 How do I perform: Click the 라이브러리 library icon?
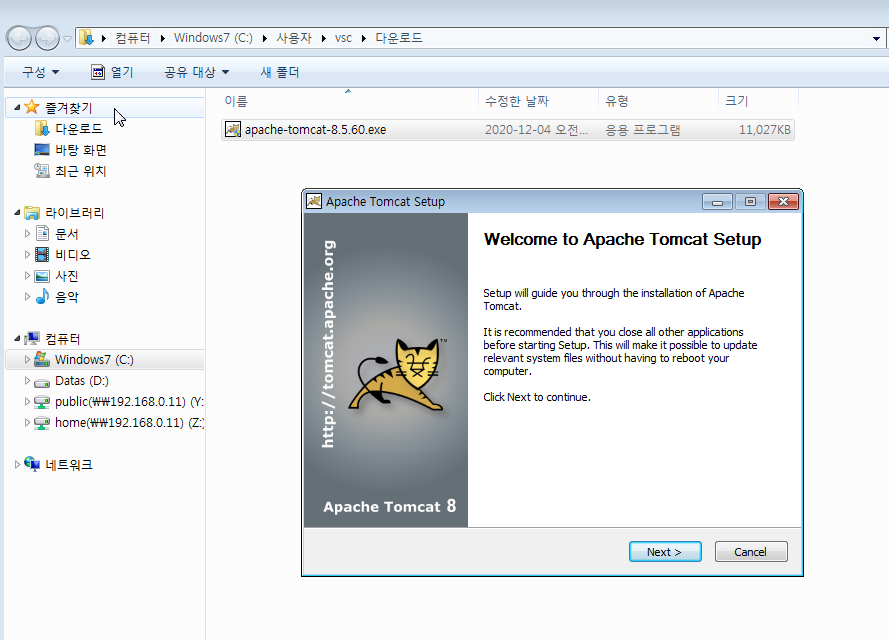pyautogui.click(x=32, y=213)
